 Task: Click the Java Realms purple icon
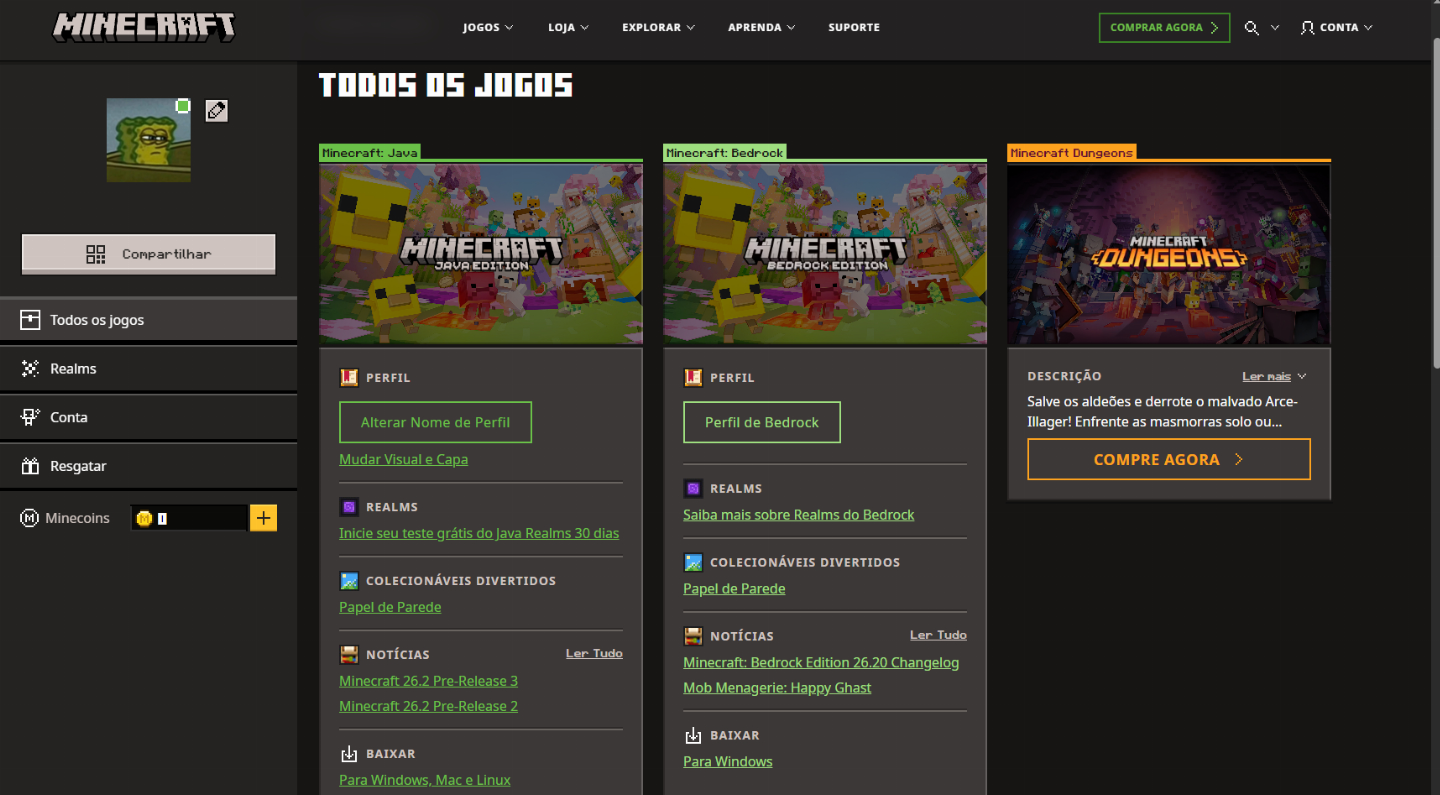[x=349, y=507]
